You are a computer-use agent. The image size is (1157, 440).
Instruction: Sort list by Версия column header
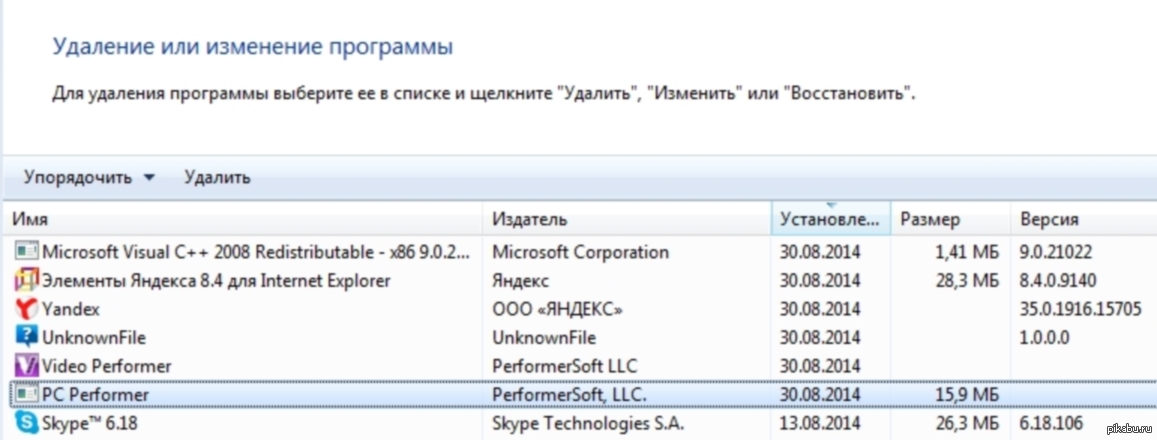click(1048, 219)
